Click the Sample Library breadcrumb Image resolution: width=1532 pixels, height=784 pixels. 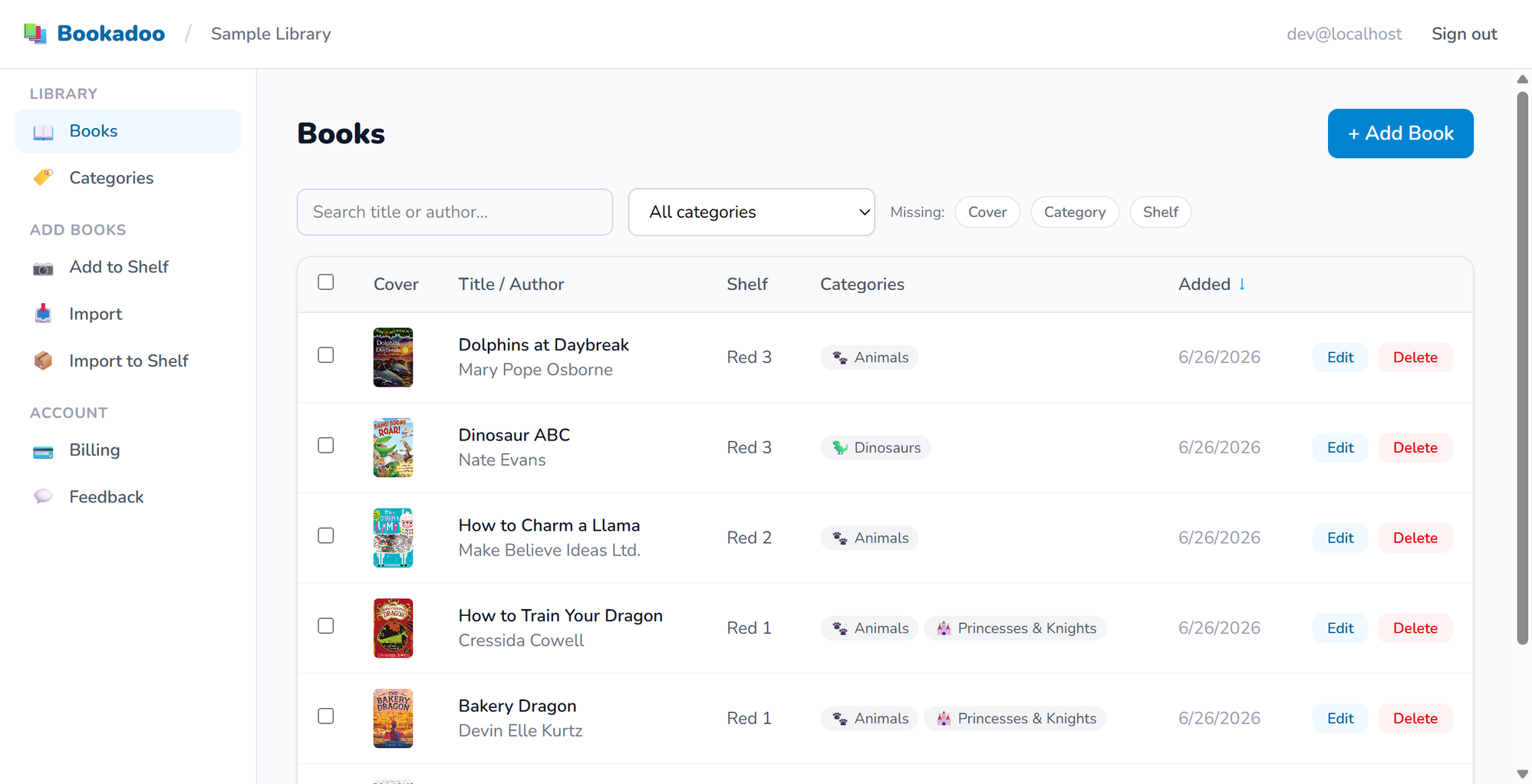coord(271,34)
